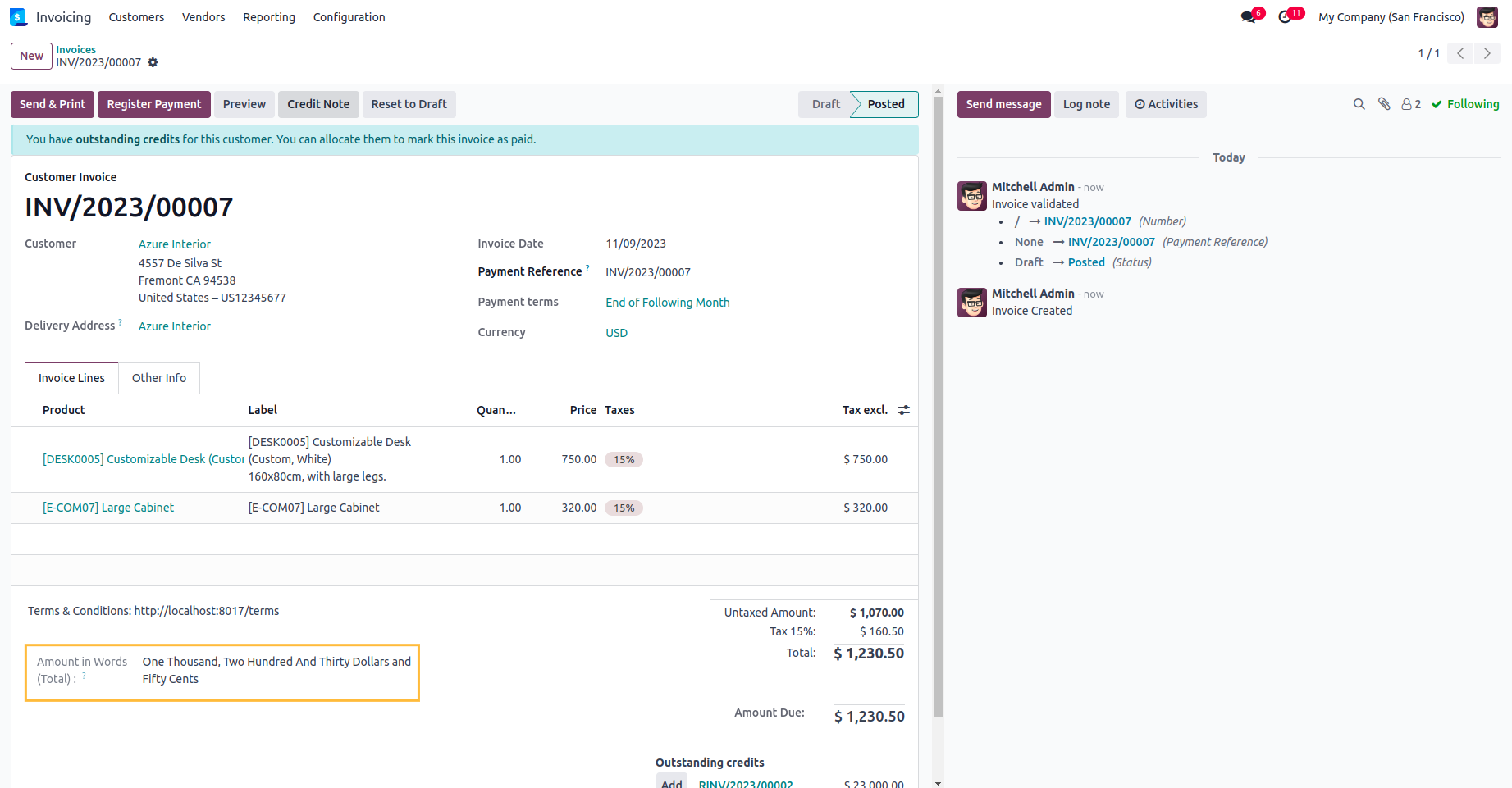Sort by the Product column header
The height and width of the screenshot is (788, 1512).
[64, 410]
